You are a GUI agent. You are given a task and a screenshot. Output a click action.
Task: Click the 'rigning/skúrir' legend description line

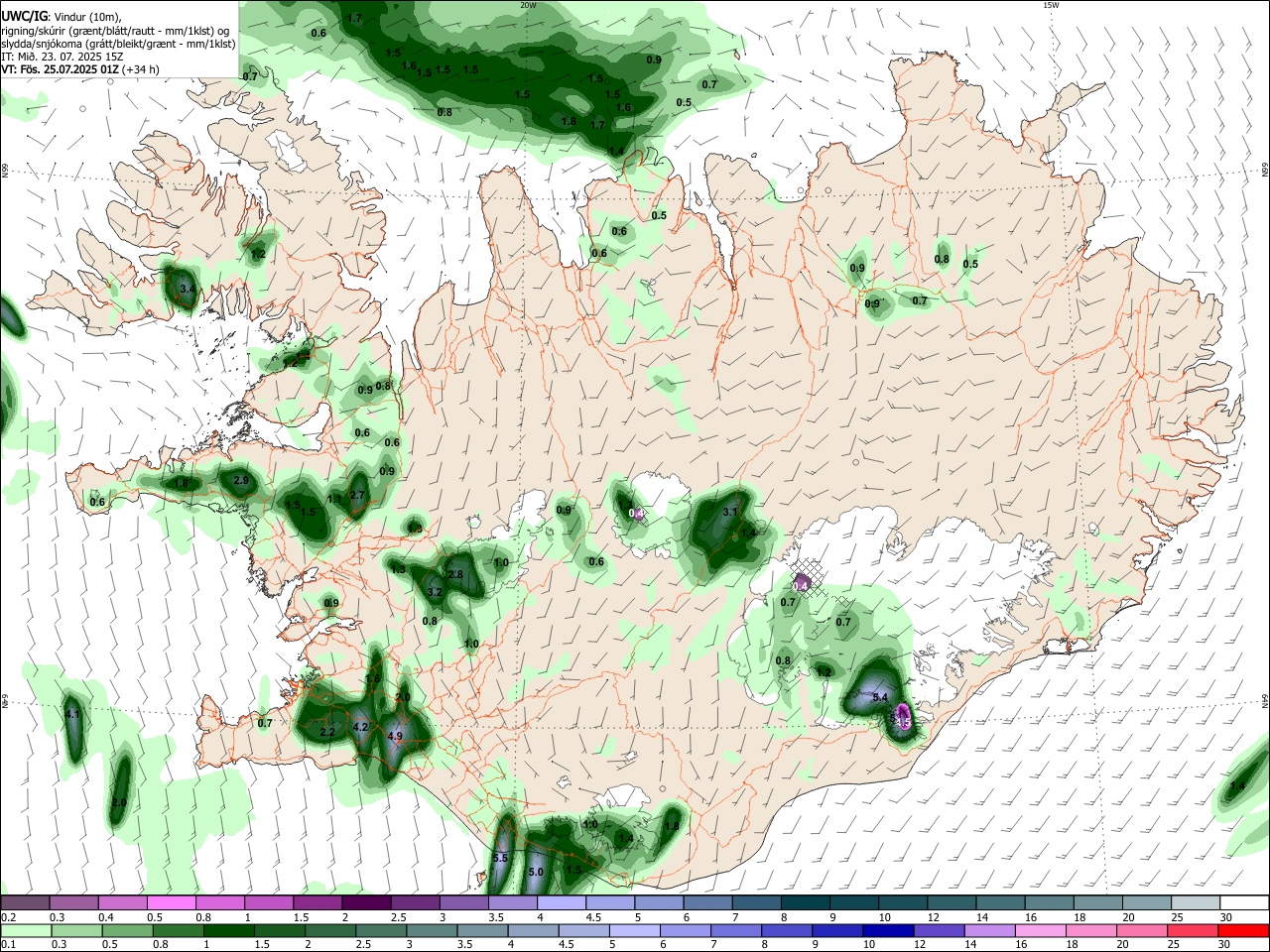point(114,31)
